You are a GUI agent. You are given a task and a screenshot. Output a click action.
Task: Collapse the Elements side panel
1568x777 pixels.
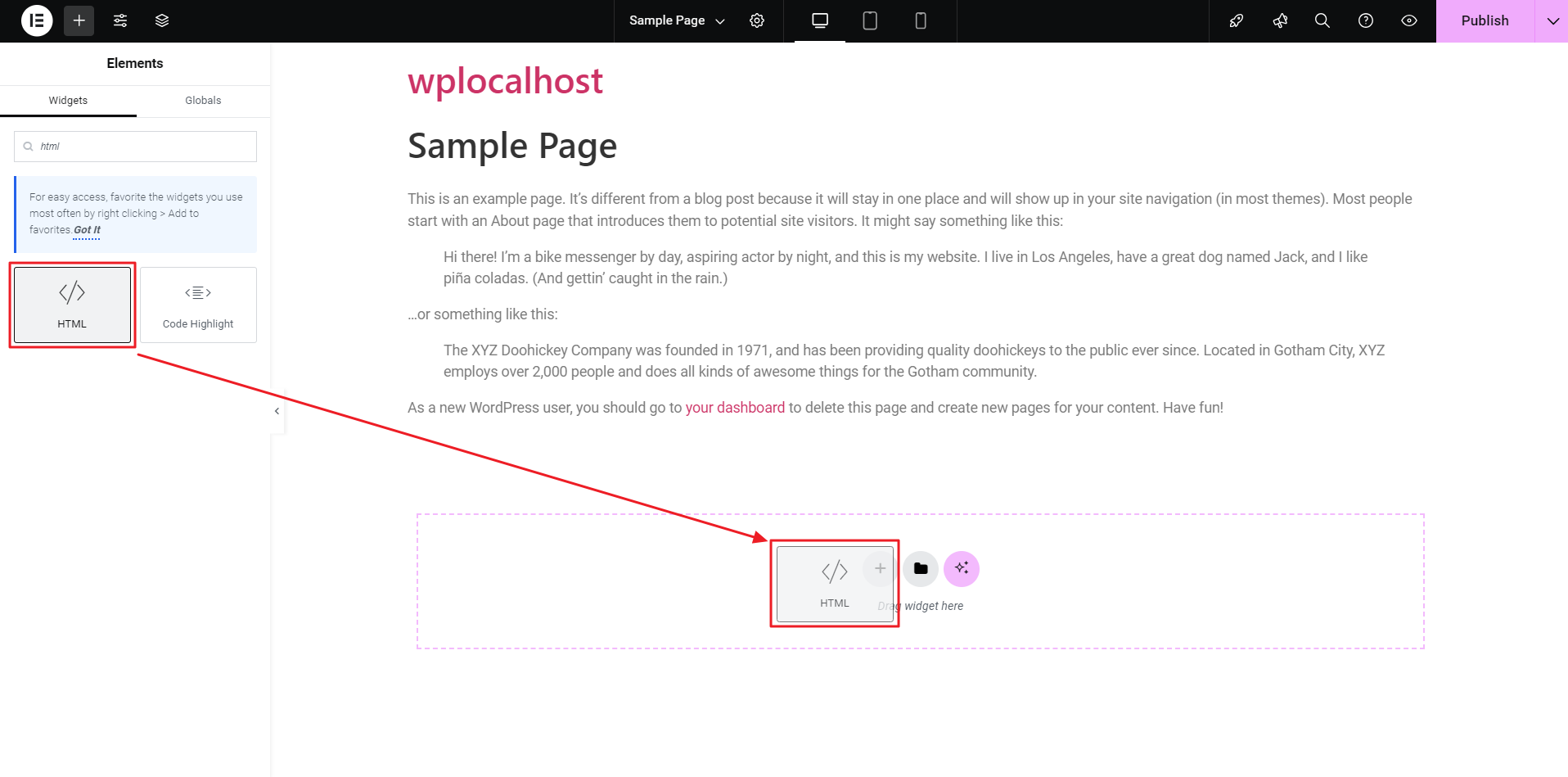pos(277,411)
